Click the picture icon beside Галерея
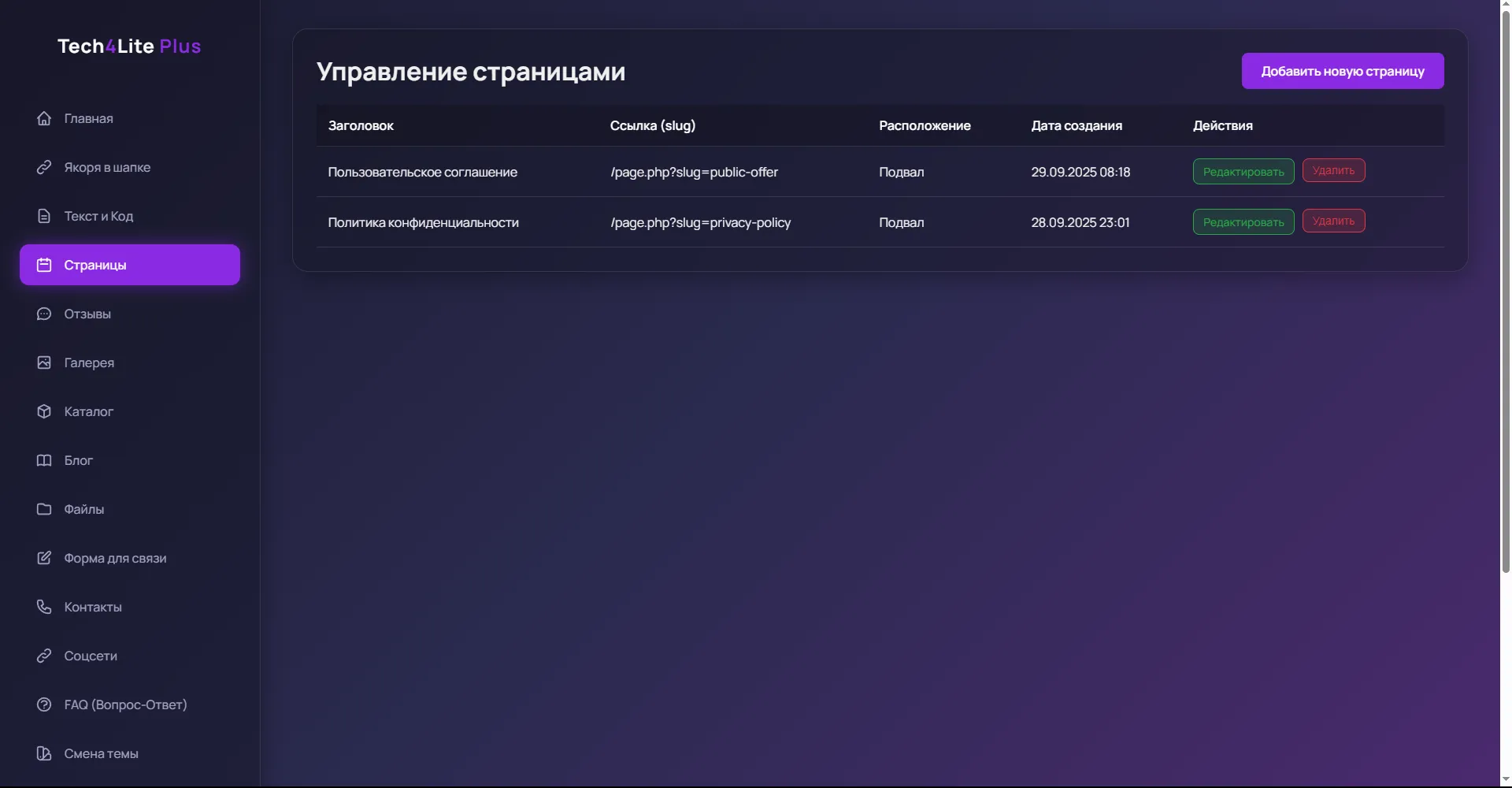 pos(44,362)
